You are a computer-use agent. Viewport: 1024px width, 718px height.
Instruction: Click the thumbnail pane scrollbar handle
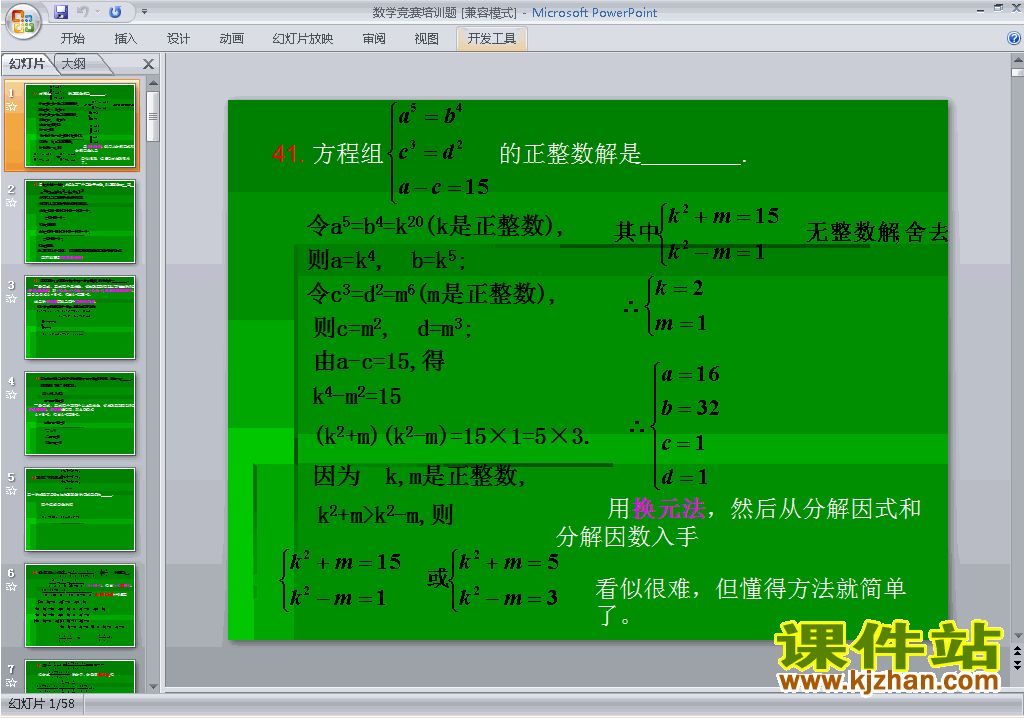(x=153, y=116)
